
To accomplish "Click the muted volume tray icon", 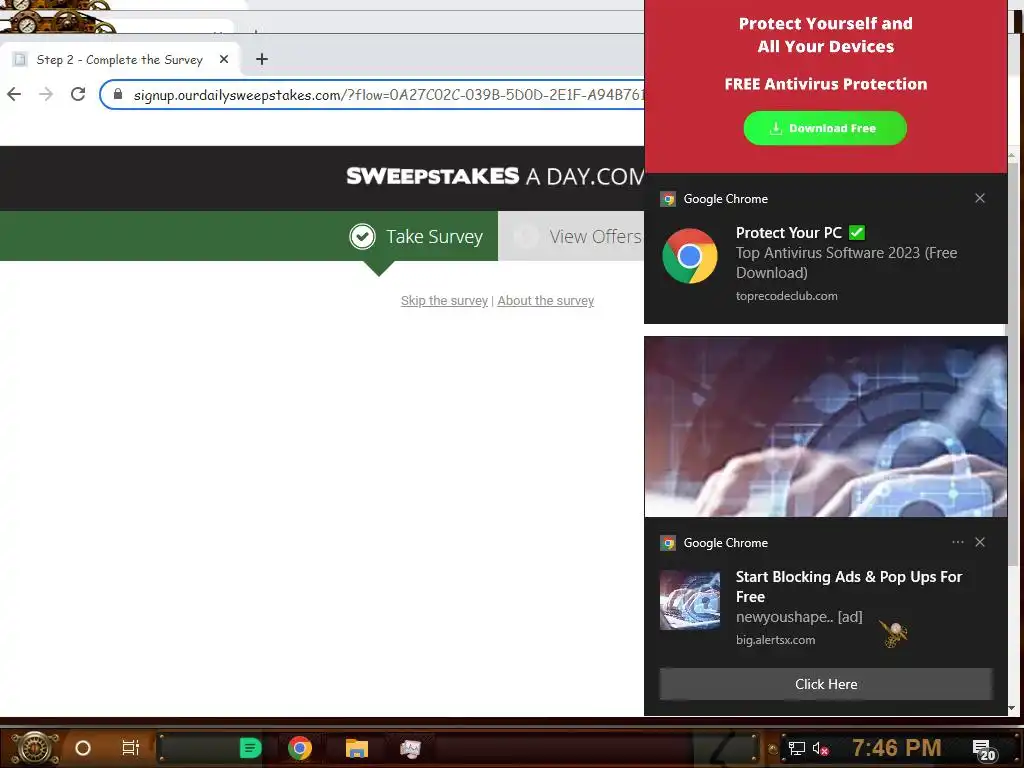I will coord(821,748).
